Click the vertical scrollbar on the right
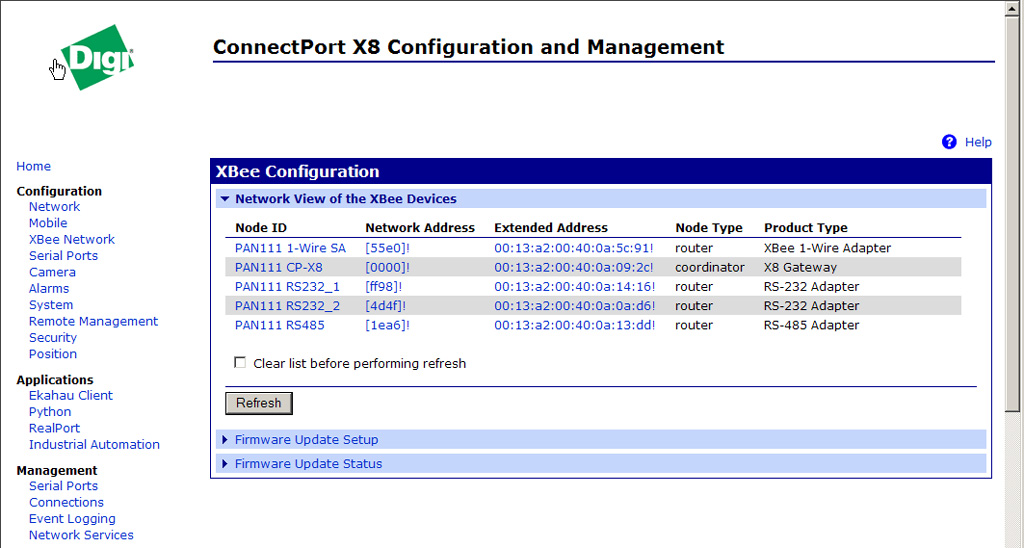The image size is (1024, 548). [x=1014, y=200]
